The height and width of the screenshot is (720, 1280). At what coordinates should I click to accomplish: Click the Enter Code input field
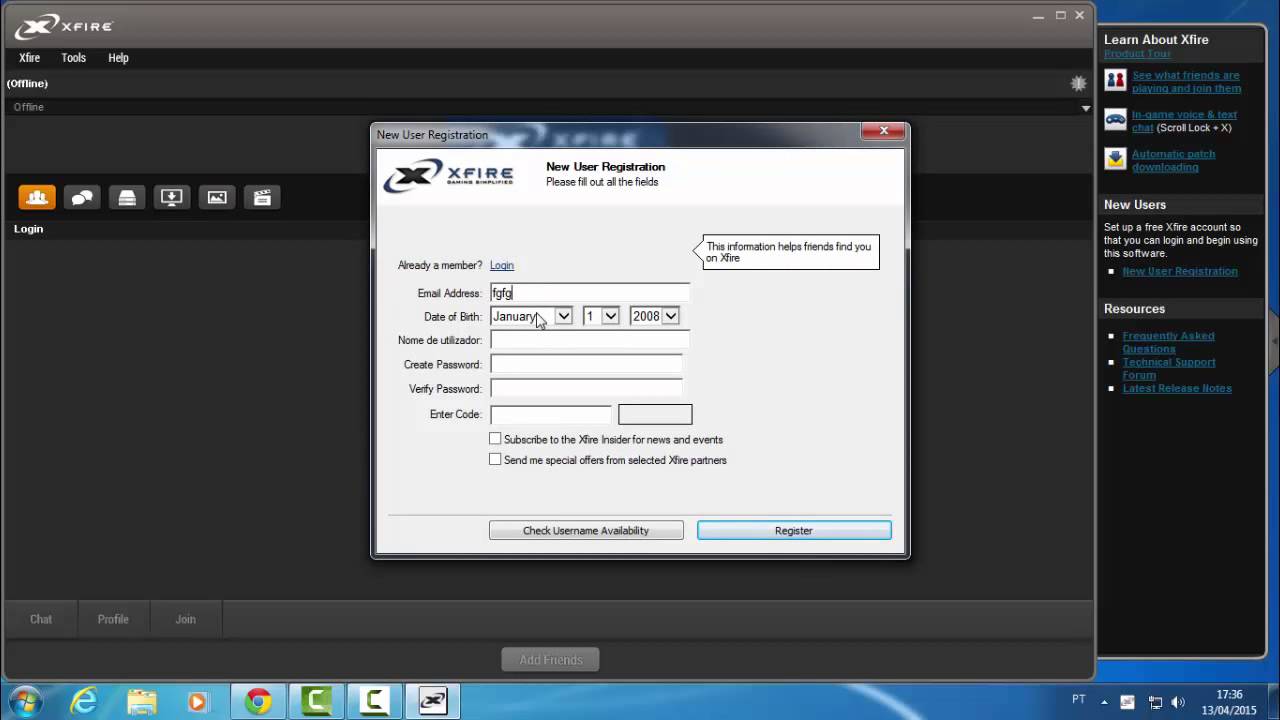550,414
